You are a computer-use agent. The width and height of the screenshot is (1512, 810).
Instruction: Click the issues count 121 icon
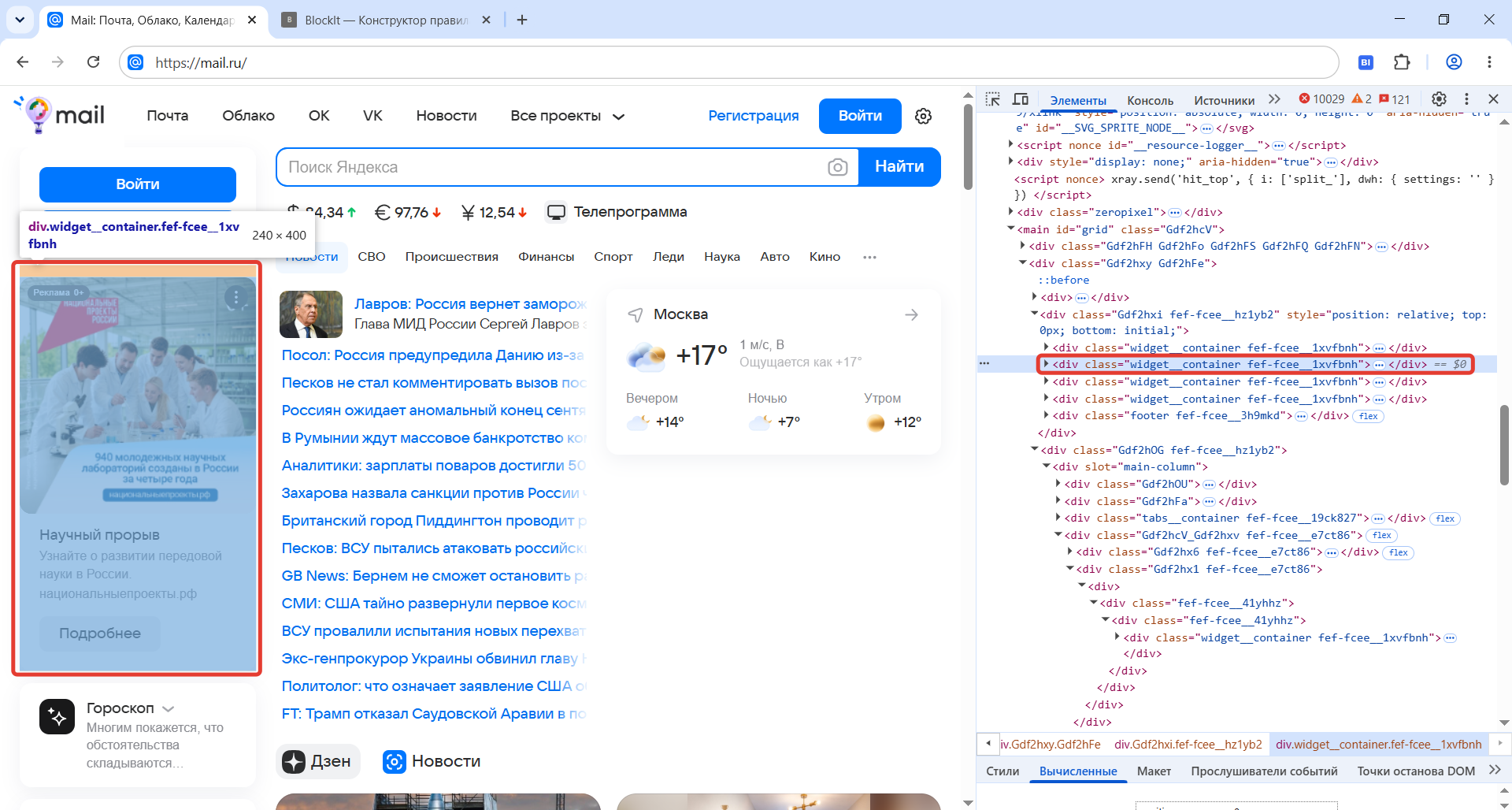coord(1395,99)
